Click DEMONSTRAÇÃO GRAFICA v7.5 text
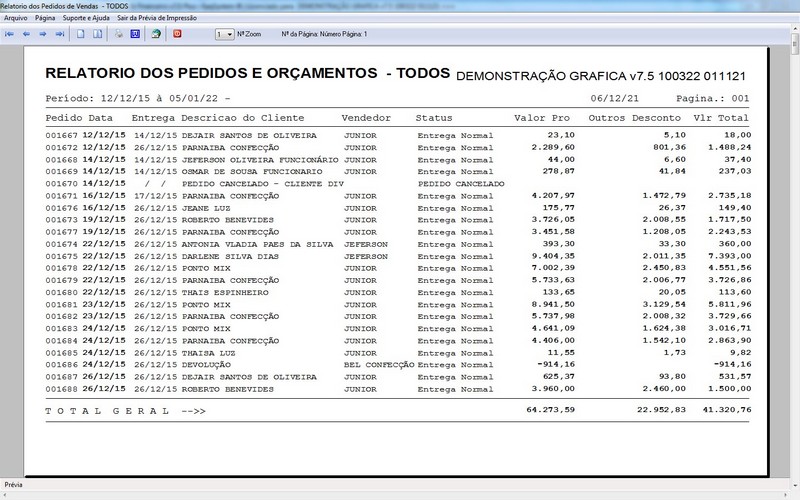This screenshot has width=800, height=500. click(601, 77)
